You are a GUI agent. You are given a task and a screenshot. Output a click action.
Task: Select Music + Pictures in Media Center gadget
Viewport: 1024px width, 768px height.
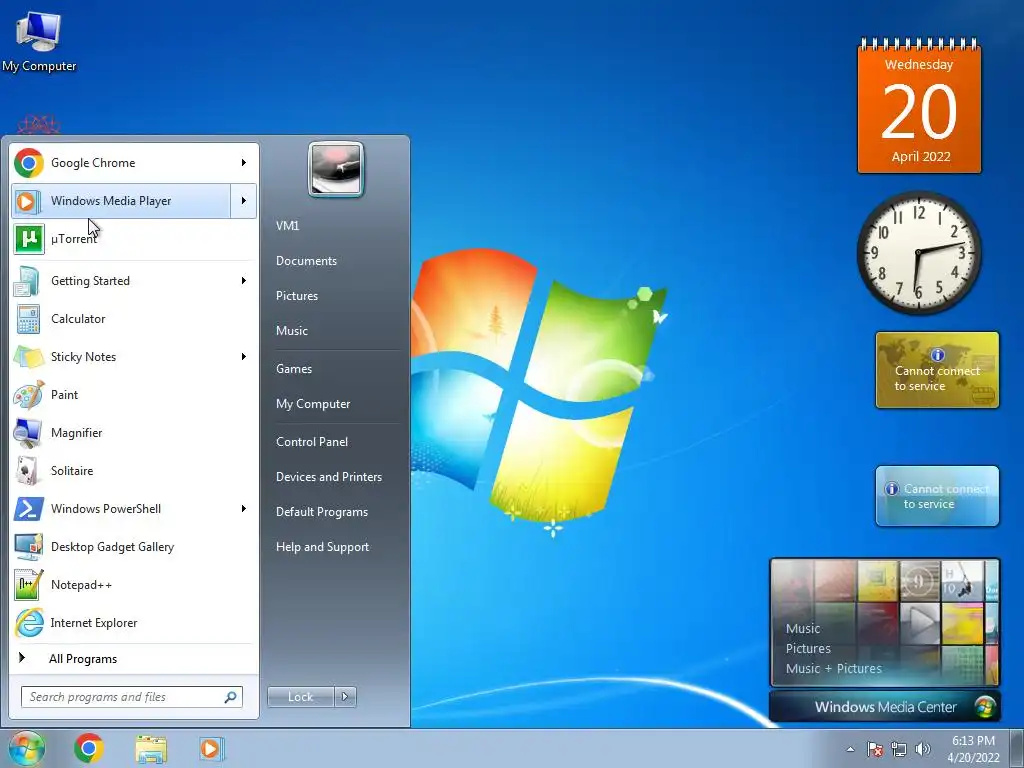[x=833, y=668]
